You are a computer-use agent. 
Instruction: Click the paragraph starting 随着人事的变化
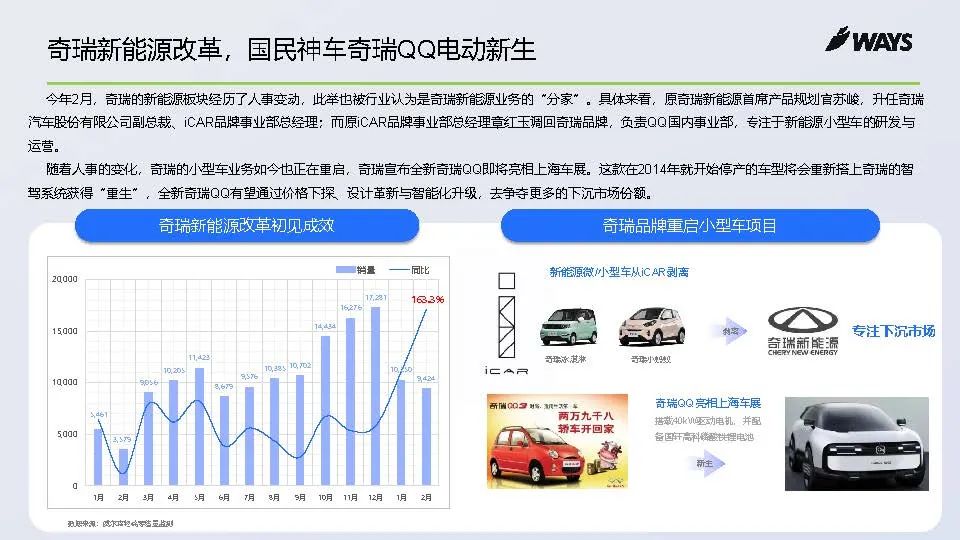tap(471, 181)
